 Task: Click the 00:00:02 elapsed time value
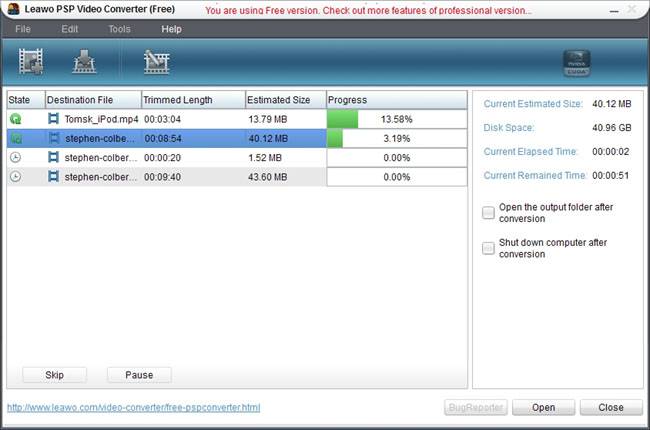click(x=611, y=152)
